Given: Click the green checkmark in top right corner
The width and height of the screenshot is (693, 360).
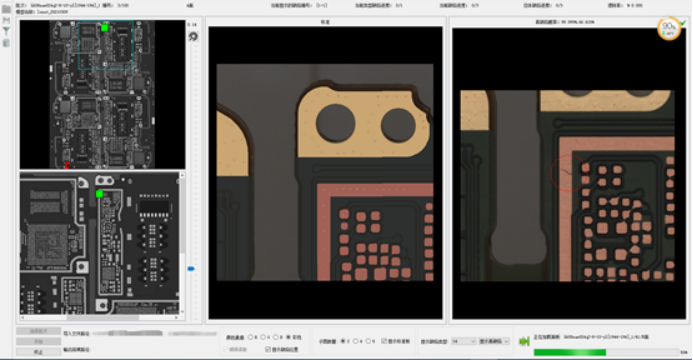Looking at the screenshot, I should pos(683,22).
